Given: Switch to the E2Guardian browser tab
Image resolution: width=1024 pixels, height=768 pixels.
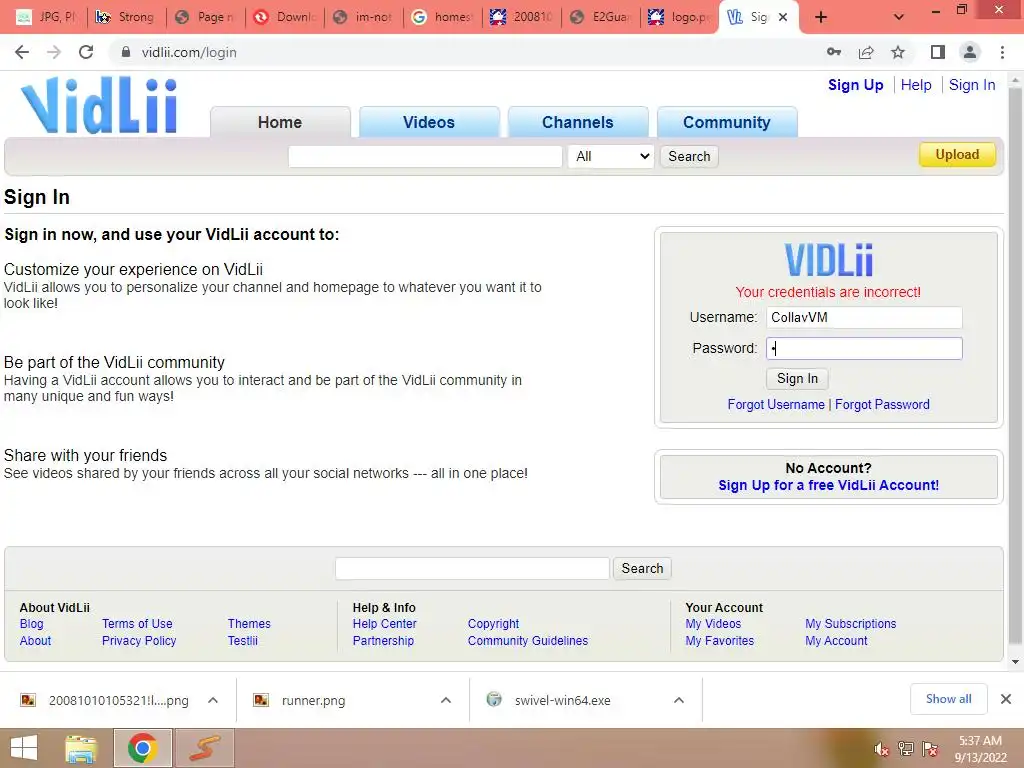Looking at the screenshot, I should point(600,17).
